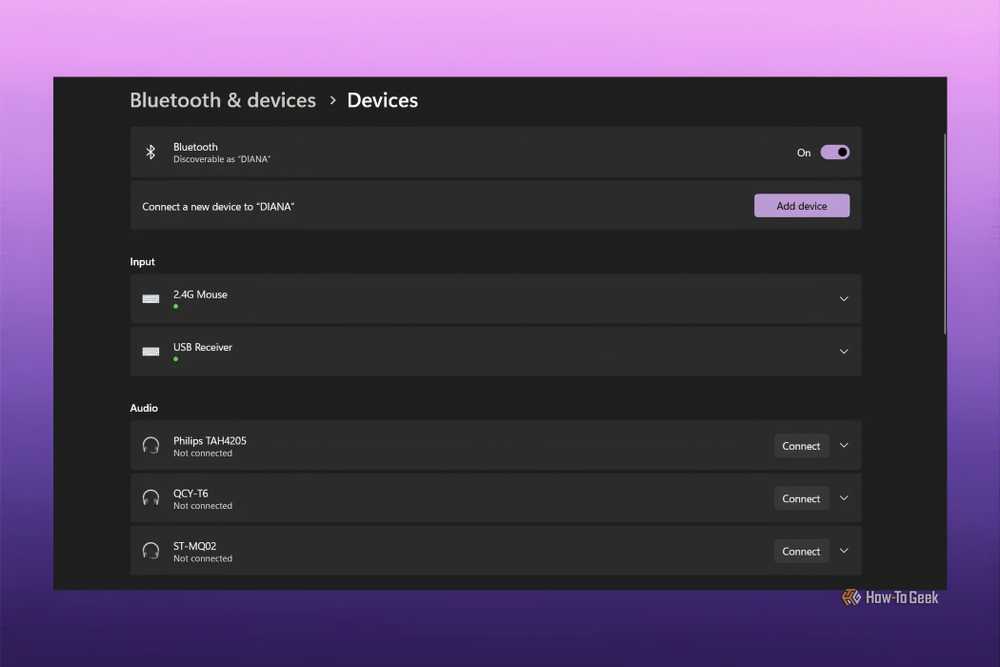This screenshot has height=667, width=1000.
Task: Click the Audio section heading
Action: (144, 408)
